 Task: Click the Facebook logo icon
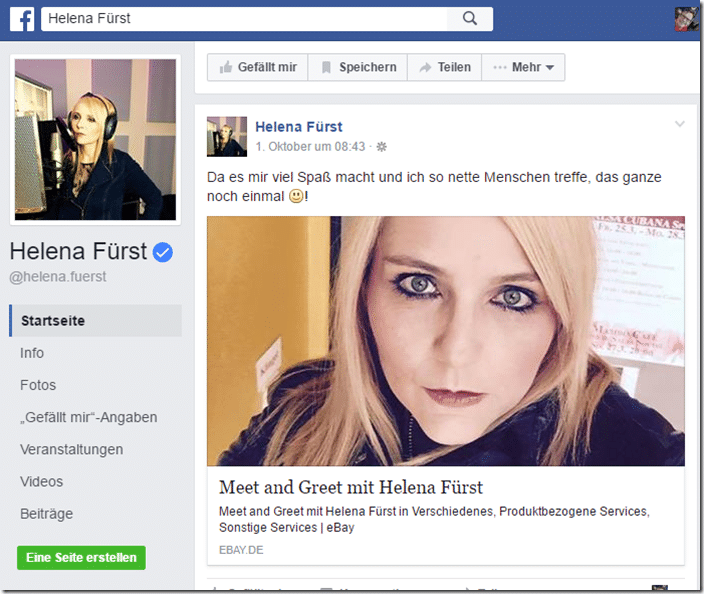(x=22, y=19)
